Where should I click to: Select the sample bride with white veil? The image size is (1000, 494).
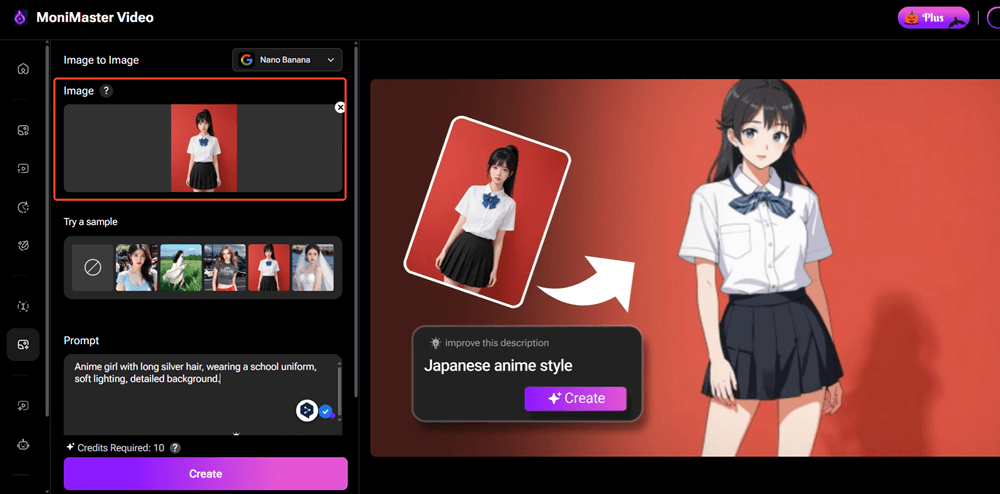(312, 268)
